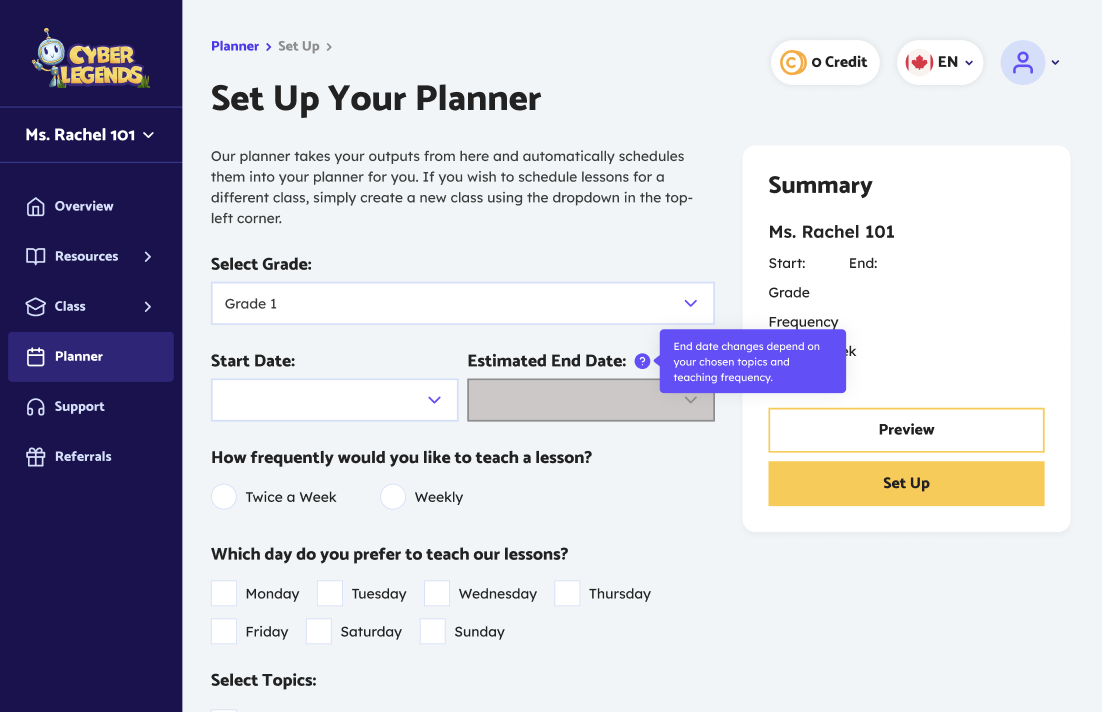
Task: Check the Saturday teaching day
Action: pyautogui.click(x=318, y=631)
